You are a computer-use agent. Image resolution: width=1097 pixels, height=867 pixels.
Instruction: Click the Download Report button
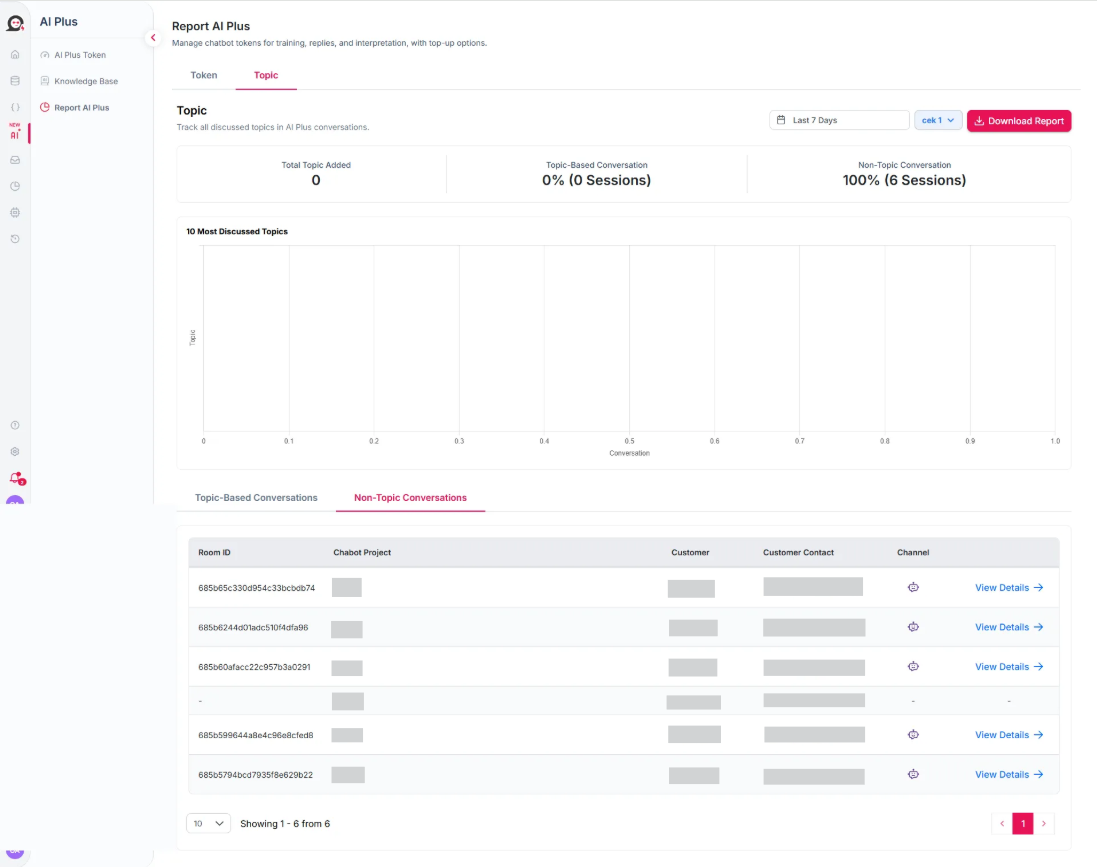click(1018, 121)
